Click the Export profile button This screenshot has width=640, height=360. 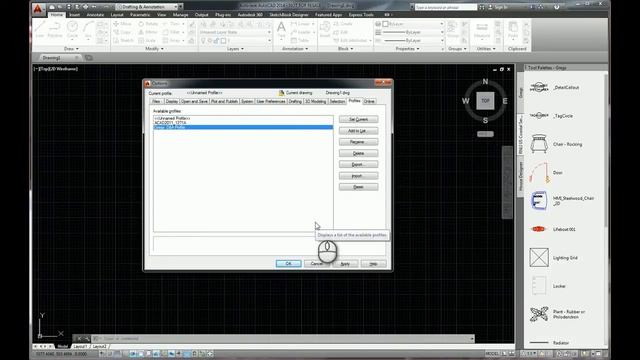(x=358, y=164)
